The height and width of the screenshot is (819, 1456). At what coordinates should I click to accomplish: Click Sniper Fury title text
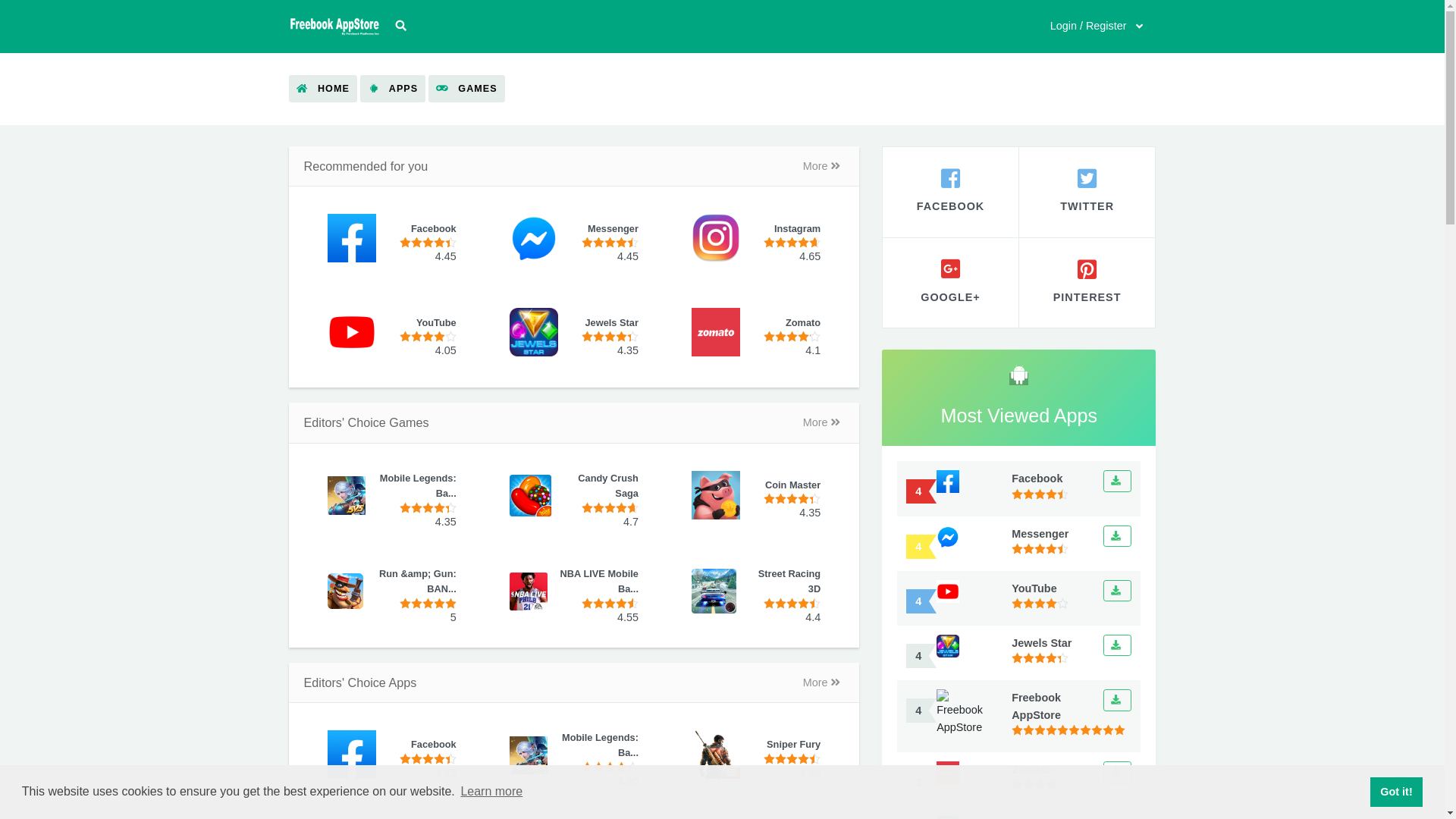(x=793, y=745)
